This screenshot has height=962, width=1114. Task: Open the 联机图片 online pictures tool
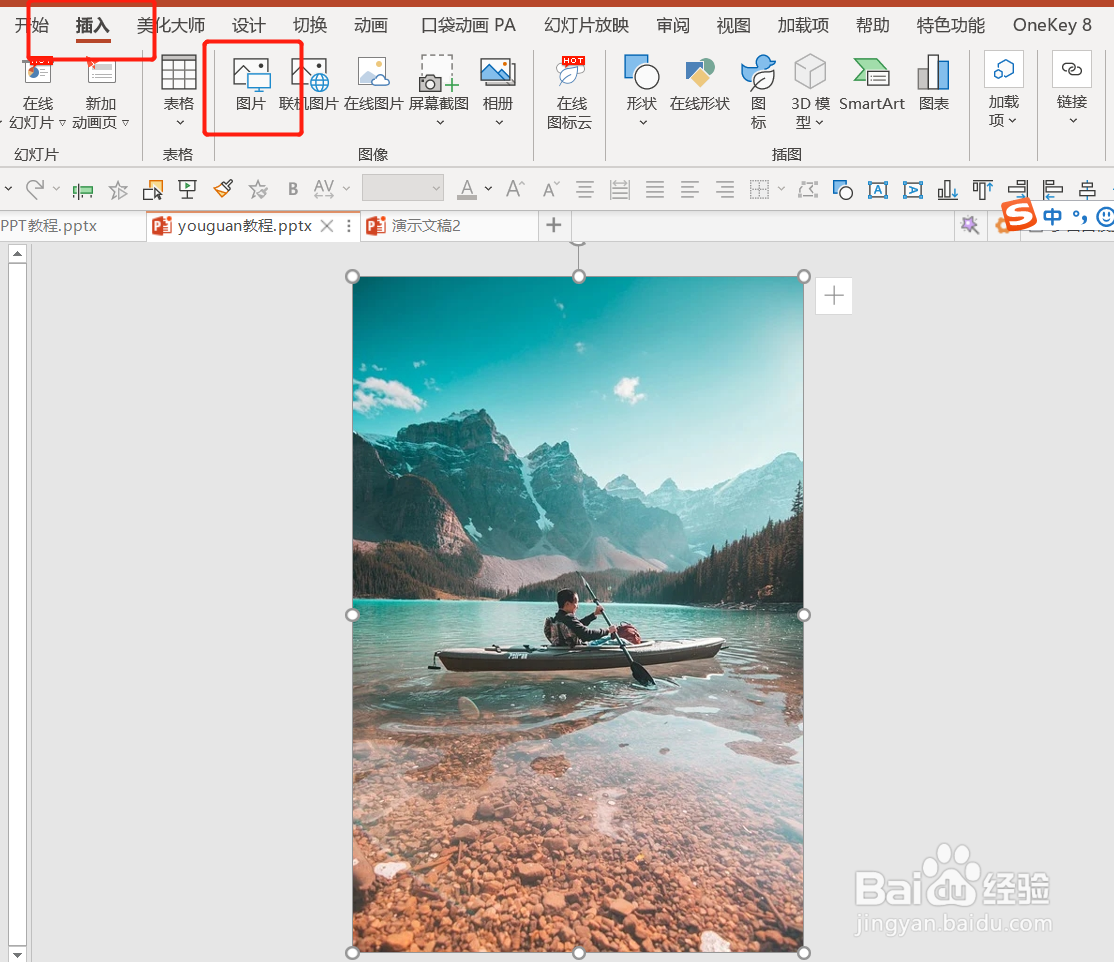pos(309,85)
